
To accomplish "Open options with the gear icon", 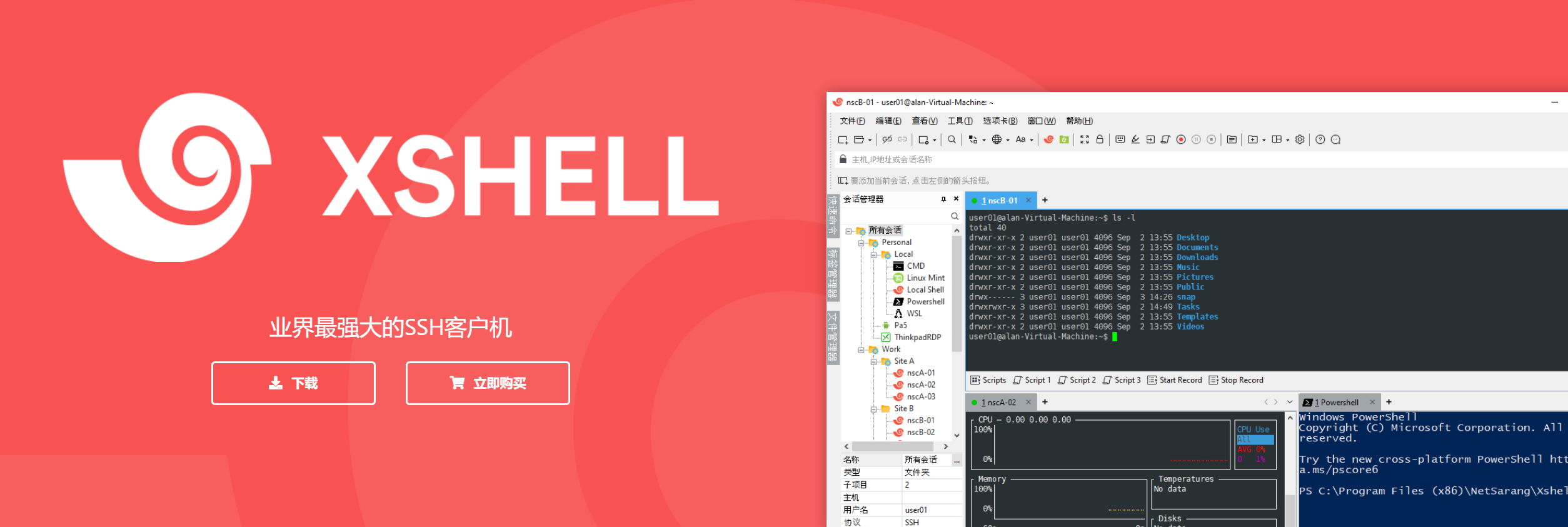I will coord(1300,140).
